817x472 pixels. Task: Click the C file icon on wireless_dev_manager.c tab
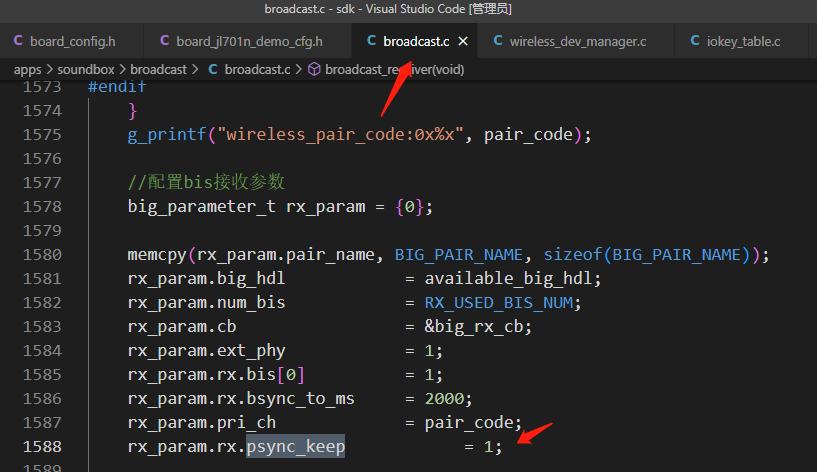point(498,41)
